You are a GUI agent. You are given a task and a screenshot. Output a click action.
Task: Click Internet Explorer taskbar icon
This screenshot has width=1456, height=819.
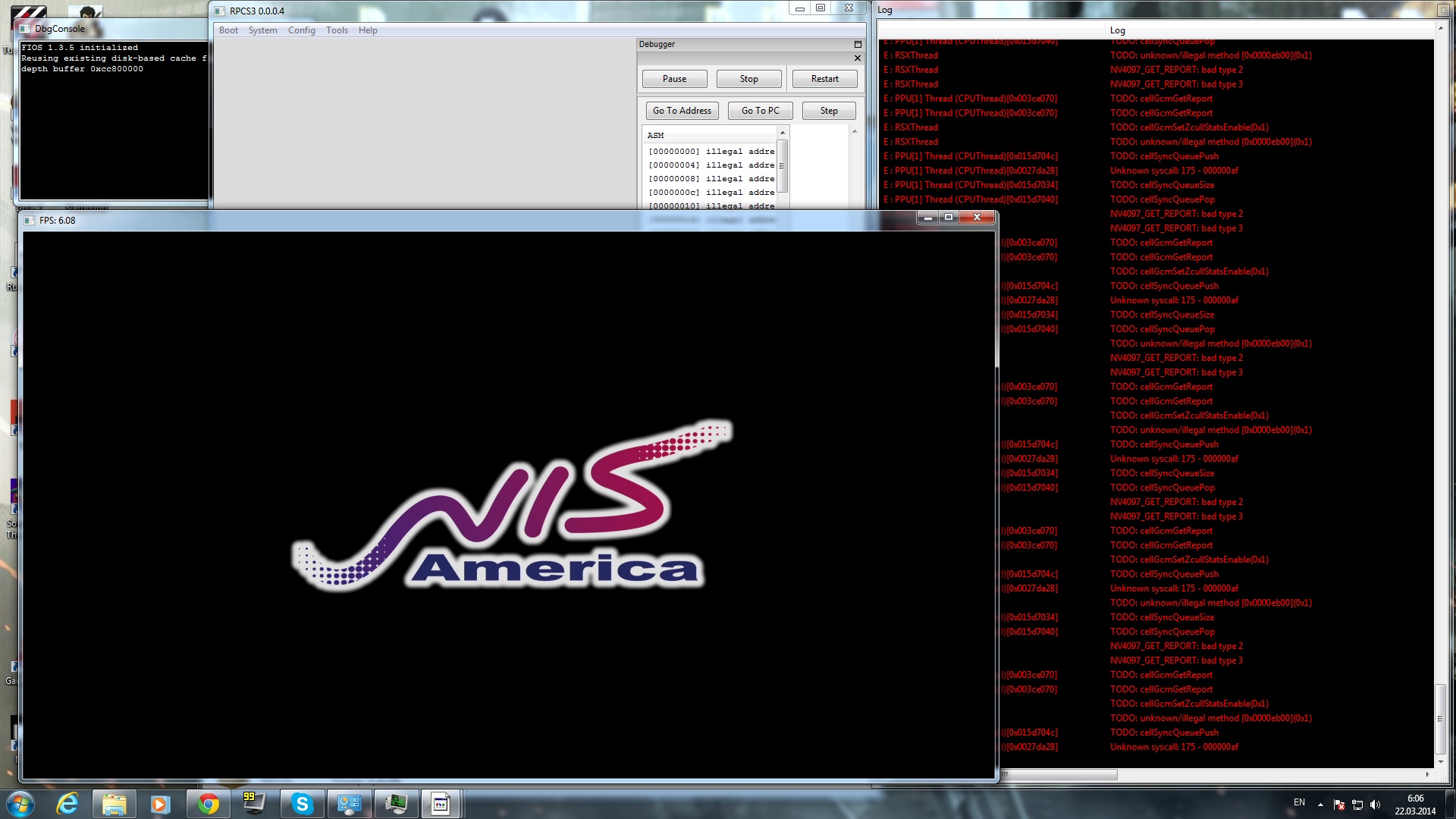67,804
